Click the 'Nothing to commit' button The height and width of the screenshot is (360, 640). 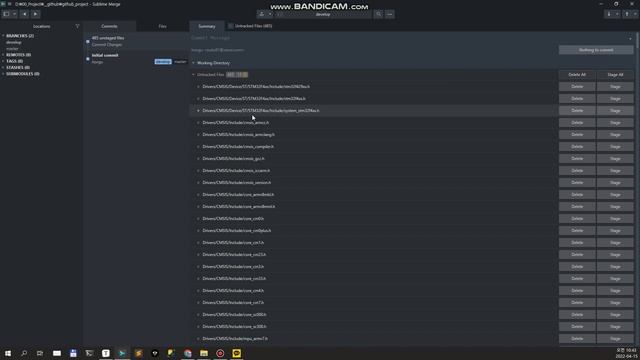click(596, 50)
